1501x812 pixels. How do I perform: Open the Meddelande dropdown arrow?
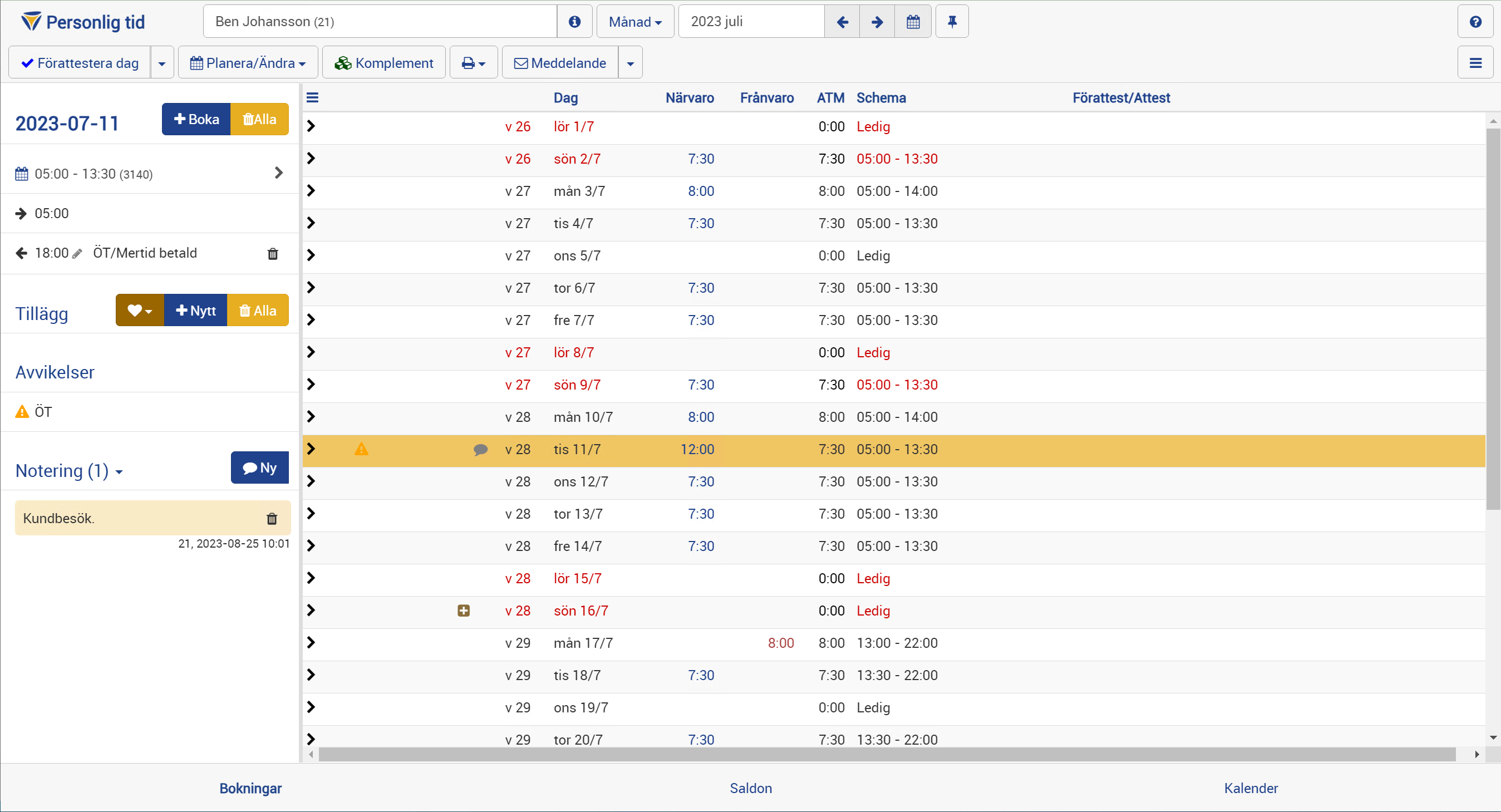click(x=631, y=63)
